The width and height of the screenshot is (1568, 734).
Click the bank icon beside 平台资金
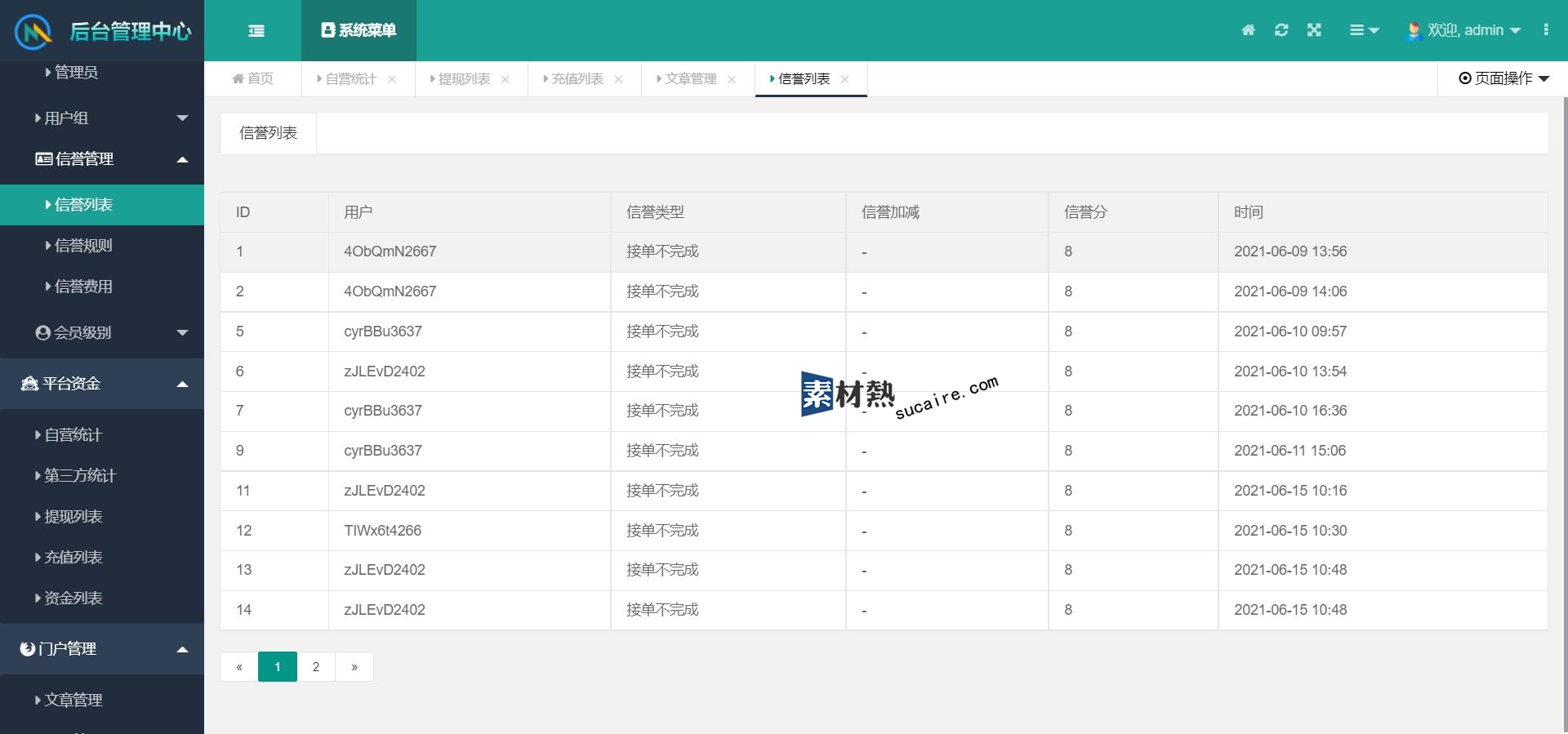coord(29,384)
